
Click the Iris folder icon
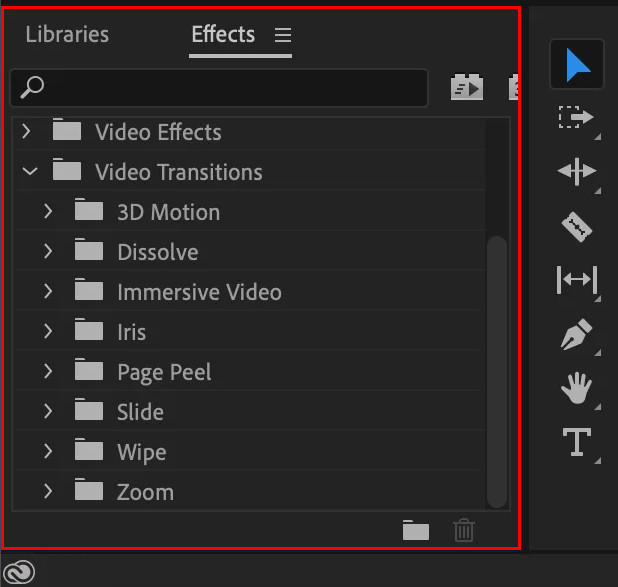pos(89,329)
